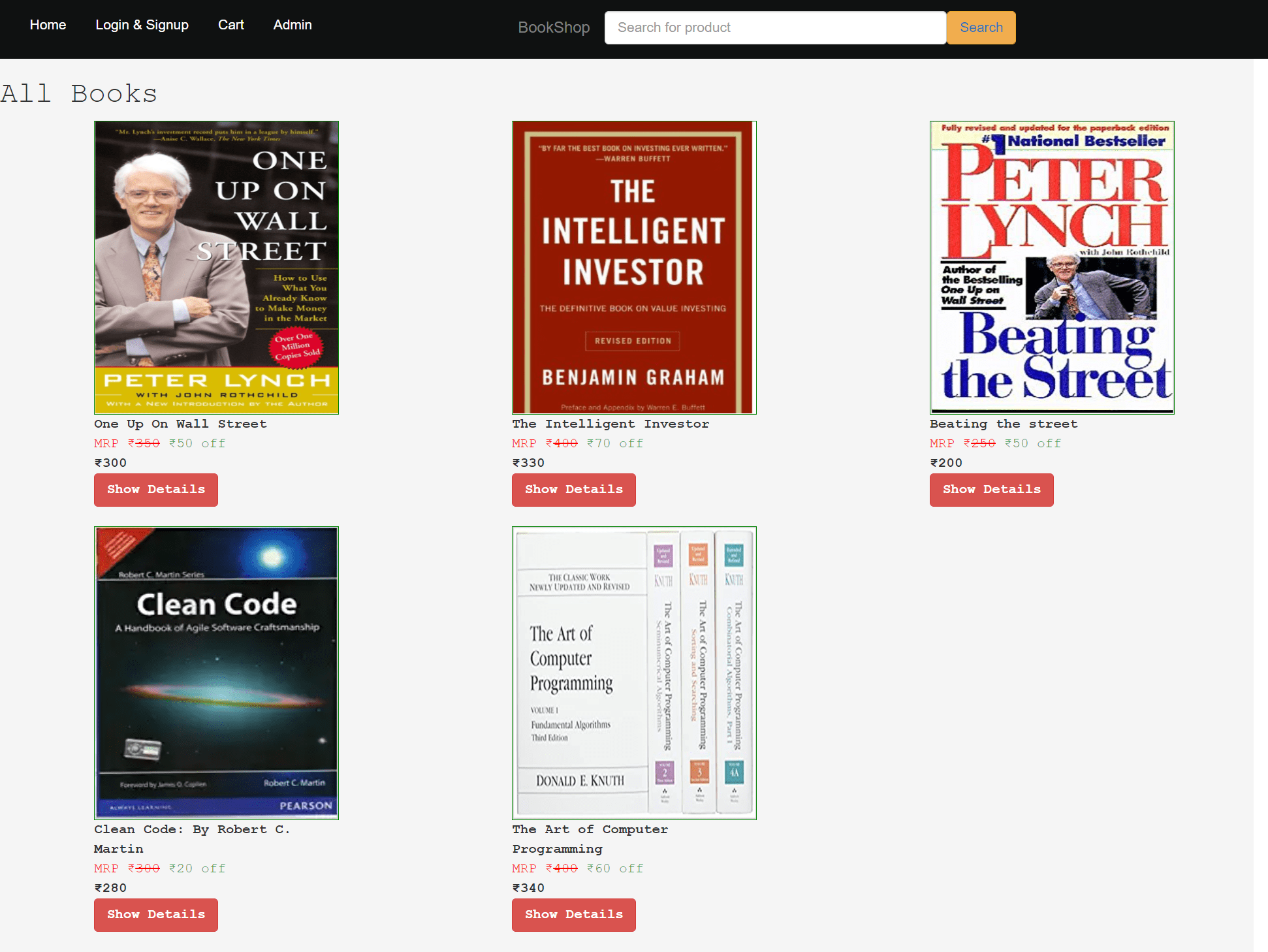Click the Search button

point(981,27)
